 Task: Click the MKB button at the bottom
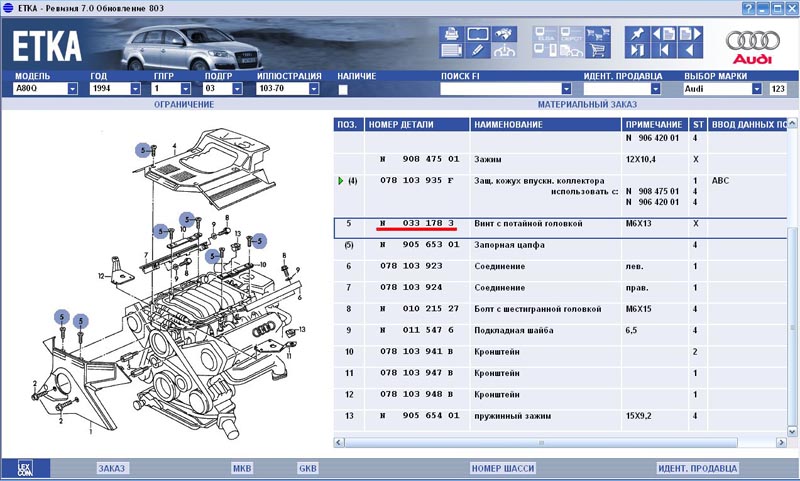(242, 468)
